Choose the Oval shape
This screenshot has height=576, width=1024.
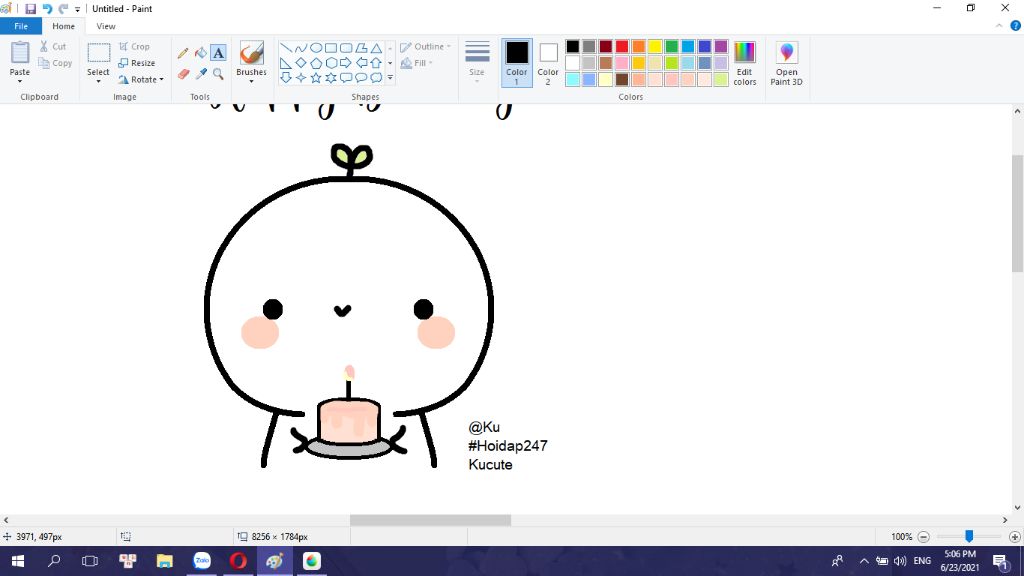click(315, 48)
